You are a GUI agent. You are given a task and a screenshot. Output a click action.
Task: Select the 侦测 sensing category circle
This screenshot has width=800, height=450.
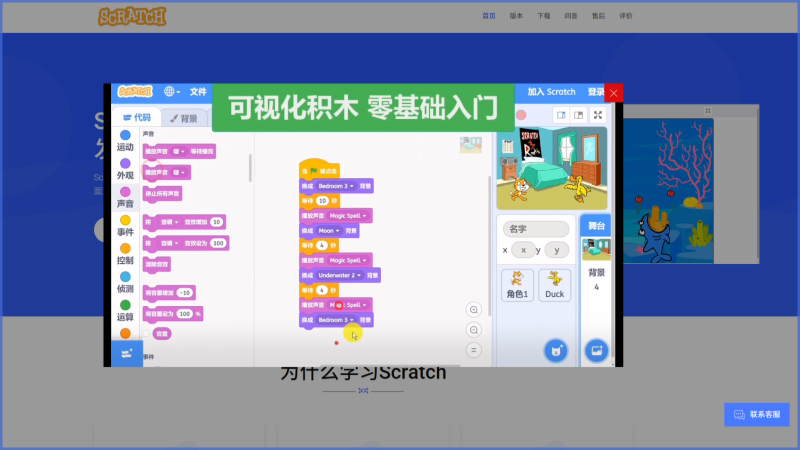[x=125, y=277]
